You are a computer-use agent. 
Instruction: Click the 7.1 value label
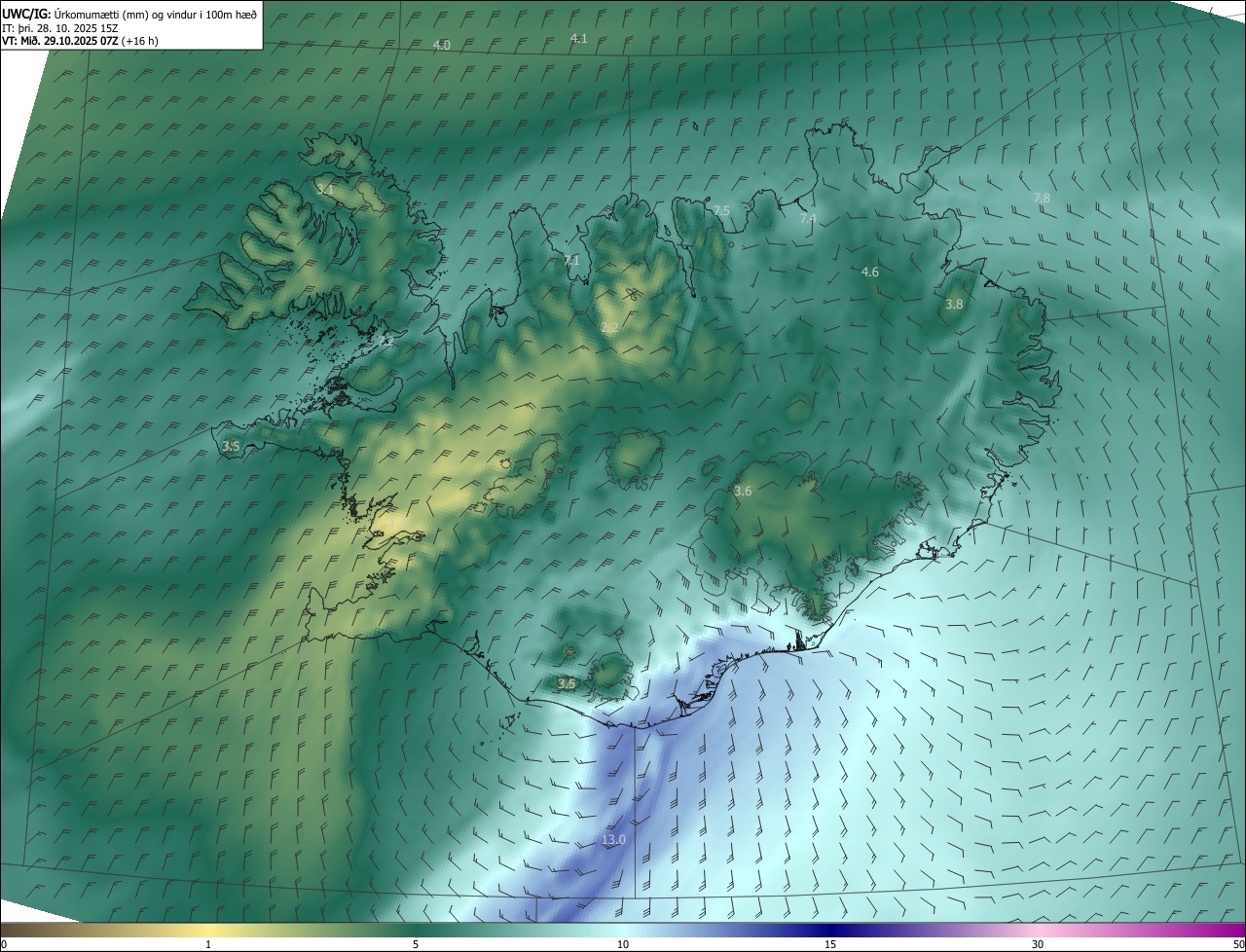tap(571, 260)
